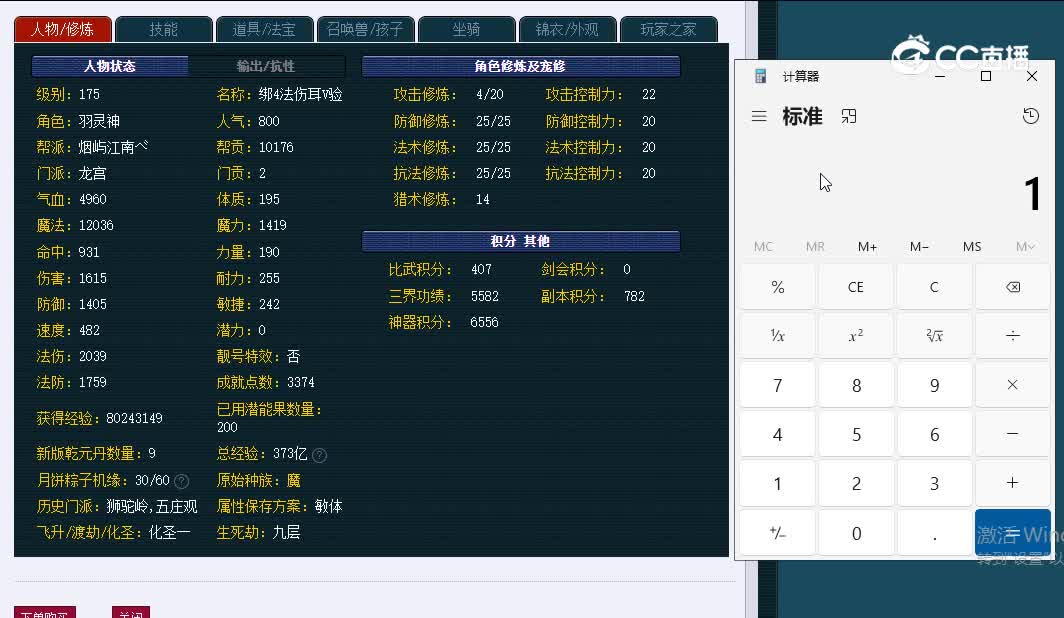Click the calculator display value 1
This screenshot has width=1064, height=618.
click(x=1032, y=194)
